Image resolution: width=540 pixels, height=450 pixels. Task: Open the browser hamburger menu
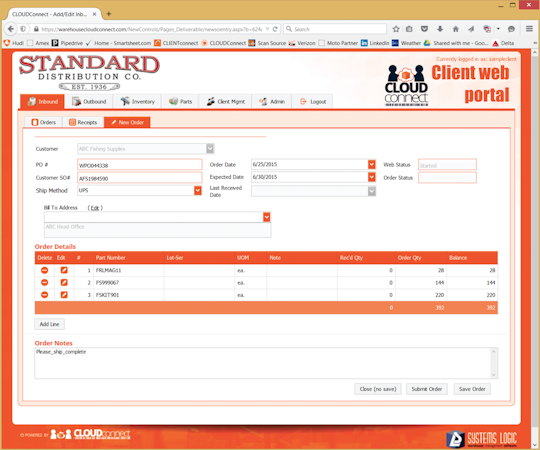[529, 29]
